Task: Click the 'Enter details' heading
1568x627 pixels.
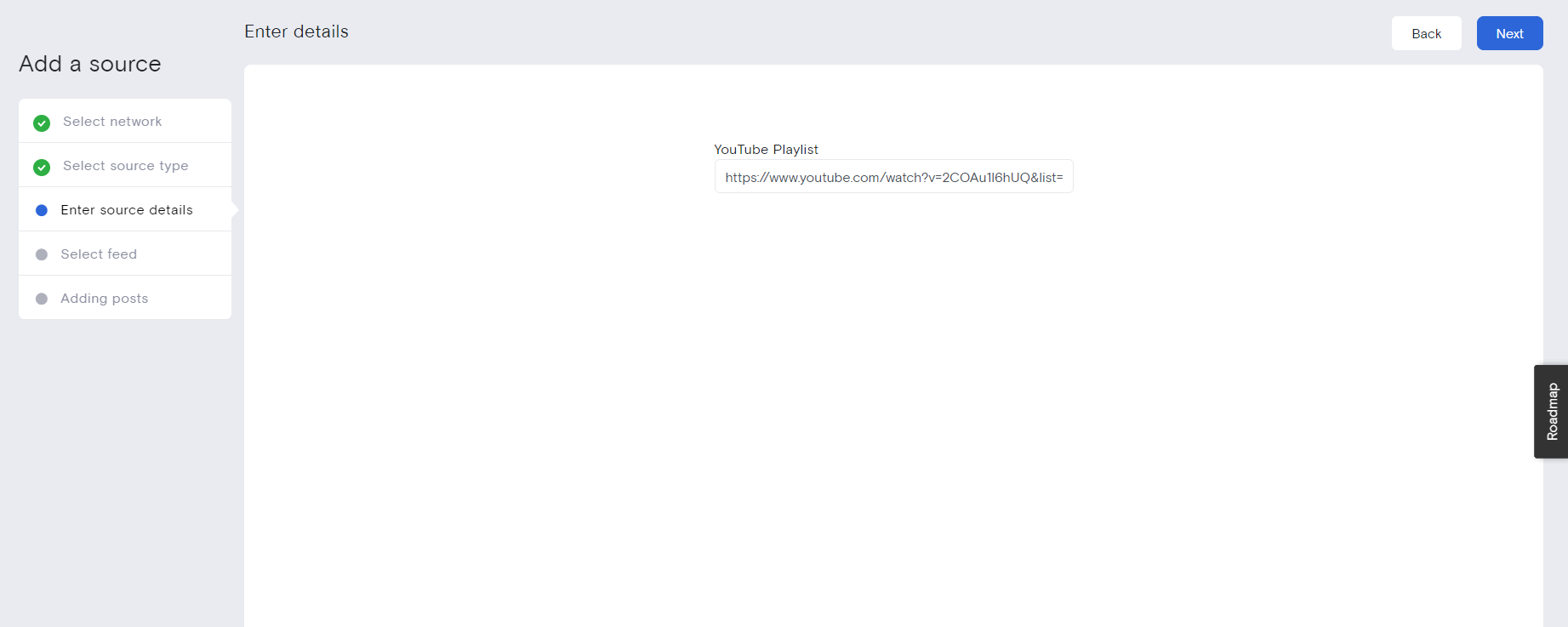Action: pos(296,31)
